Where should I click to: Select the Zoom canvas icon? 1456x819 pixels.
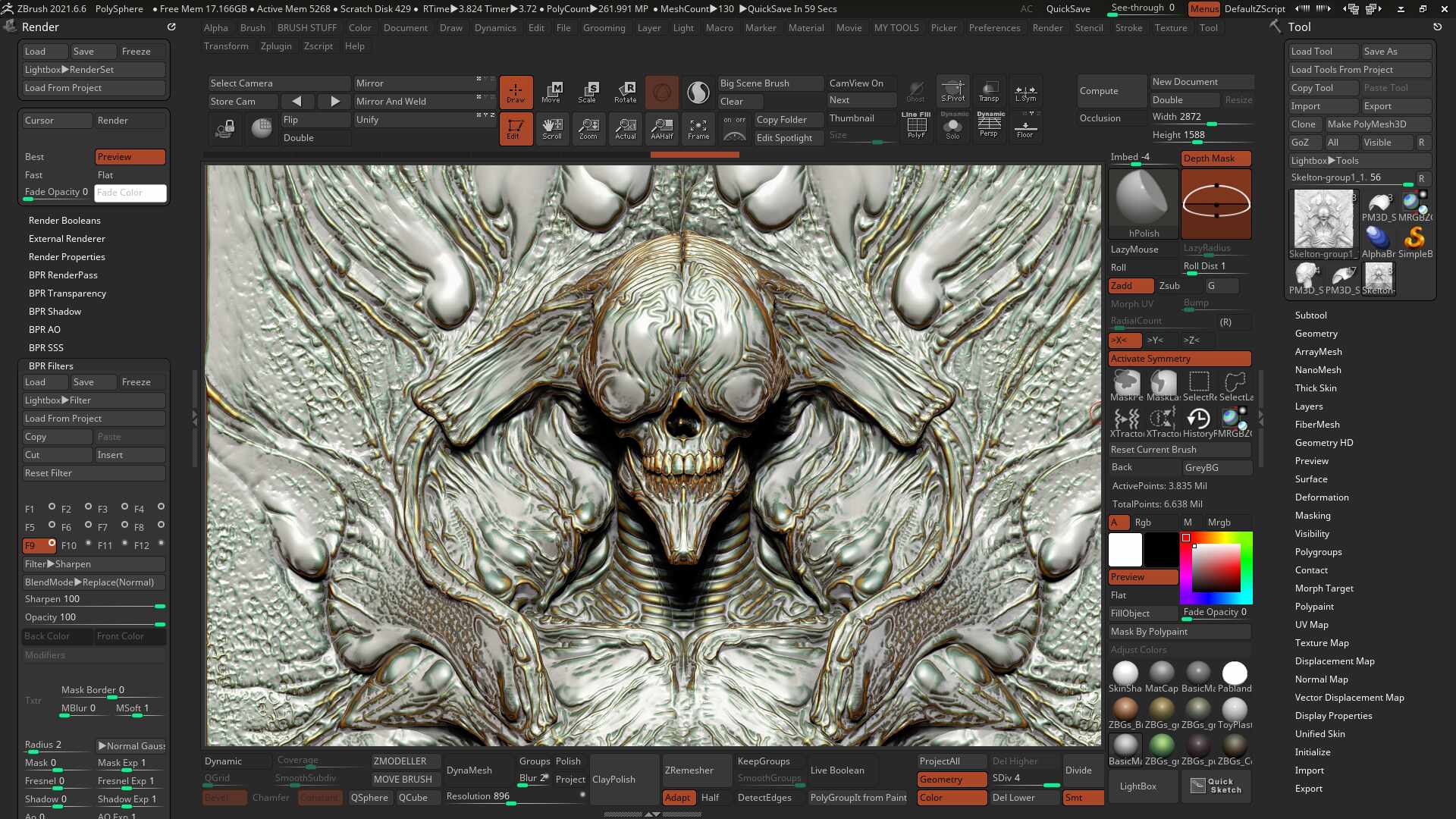[588, 129]
